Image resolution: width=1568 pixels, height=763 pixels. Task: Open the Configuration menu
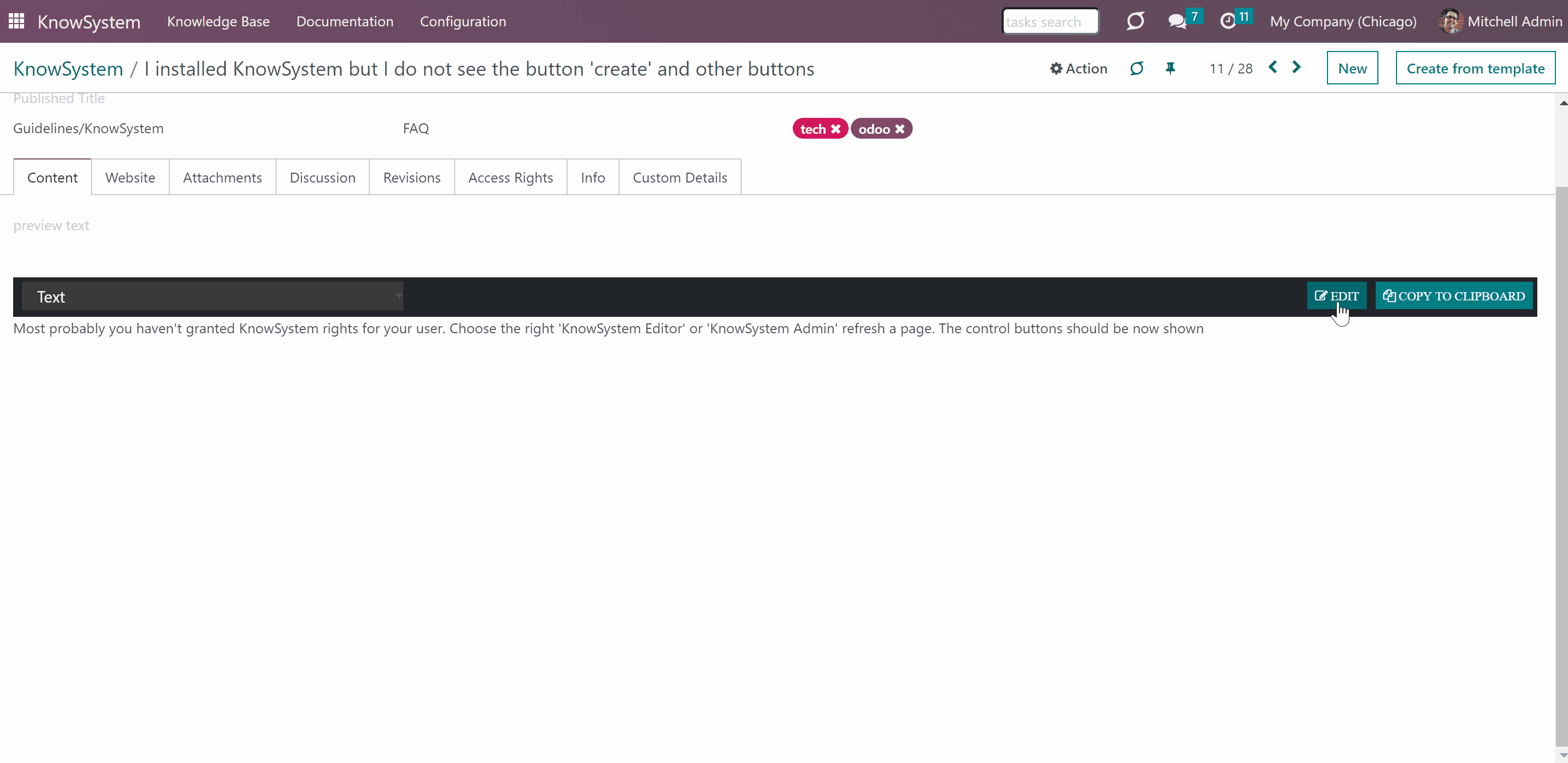point(463,21)
